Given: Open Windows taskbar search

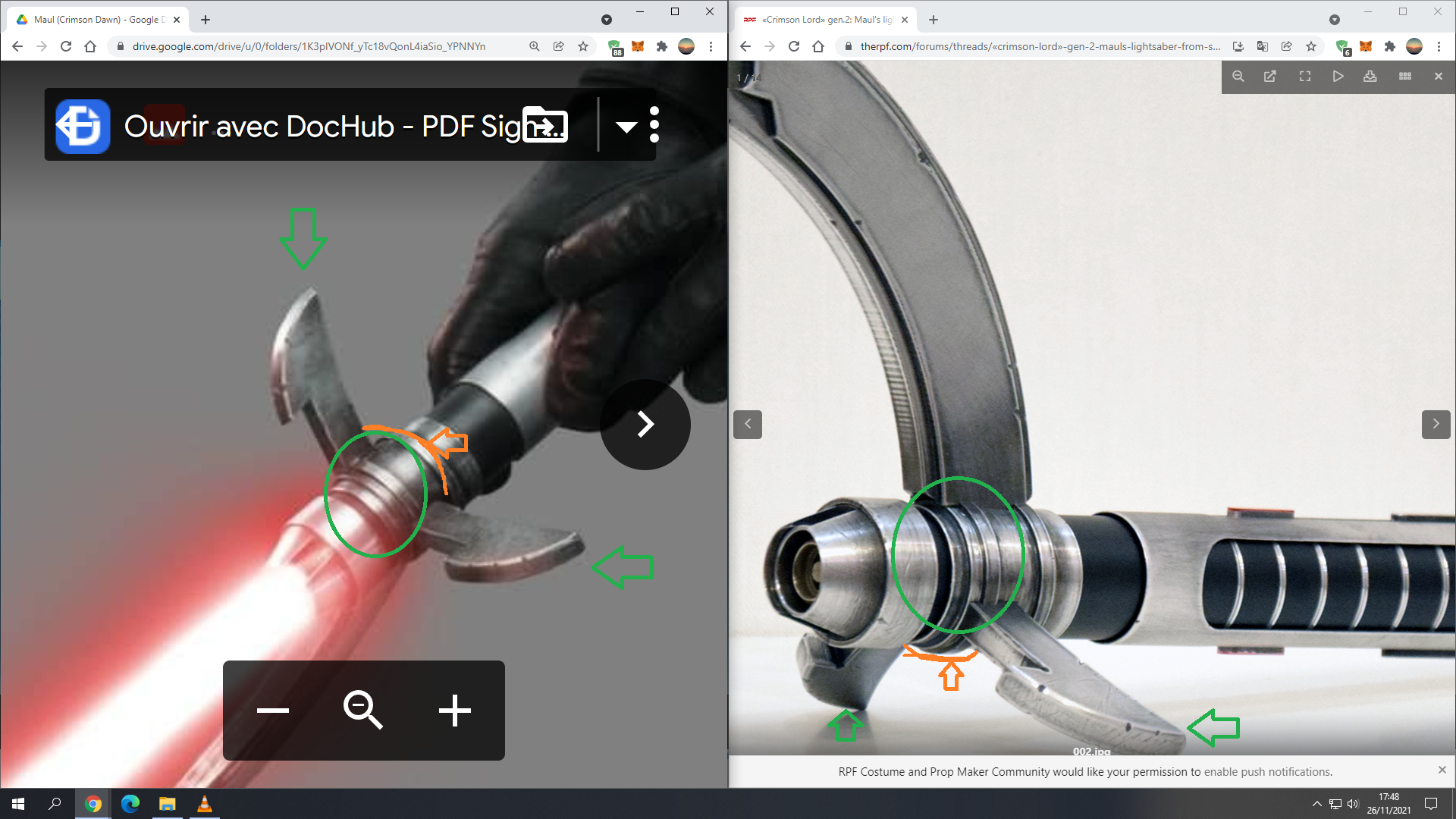Looking at the screenshot, I should coord(55,804).
